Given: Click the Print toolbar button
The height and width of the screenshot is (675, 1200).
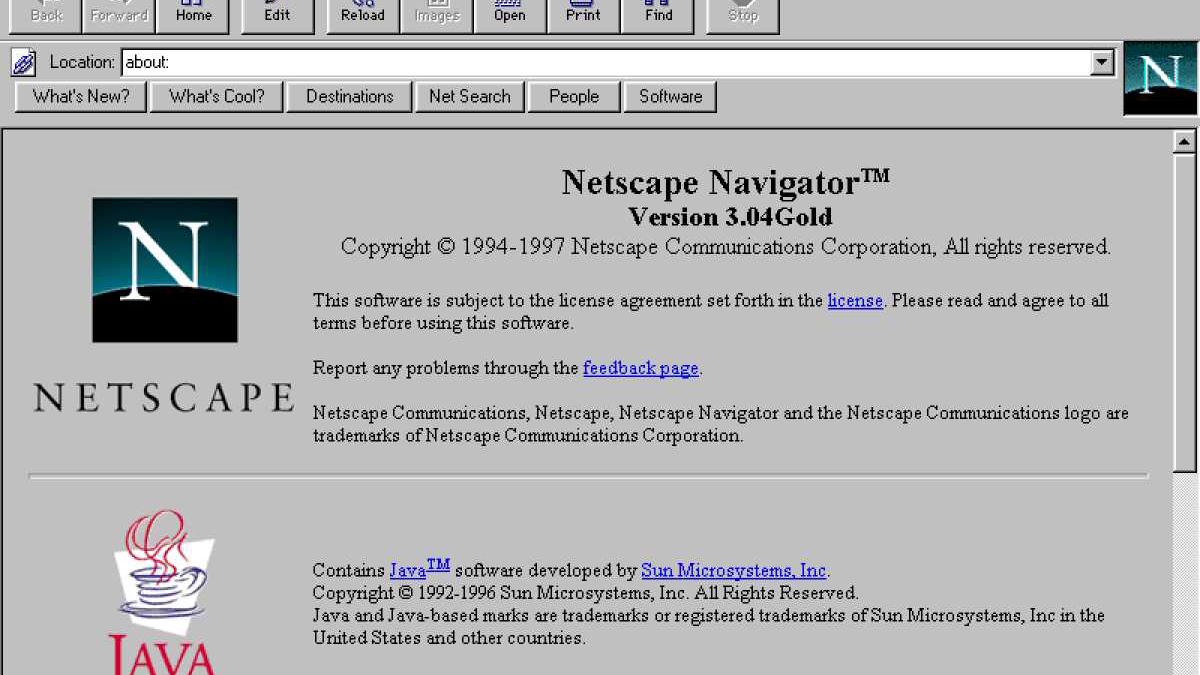Looking at the screenshot, I should point(583,14).
